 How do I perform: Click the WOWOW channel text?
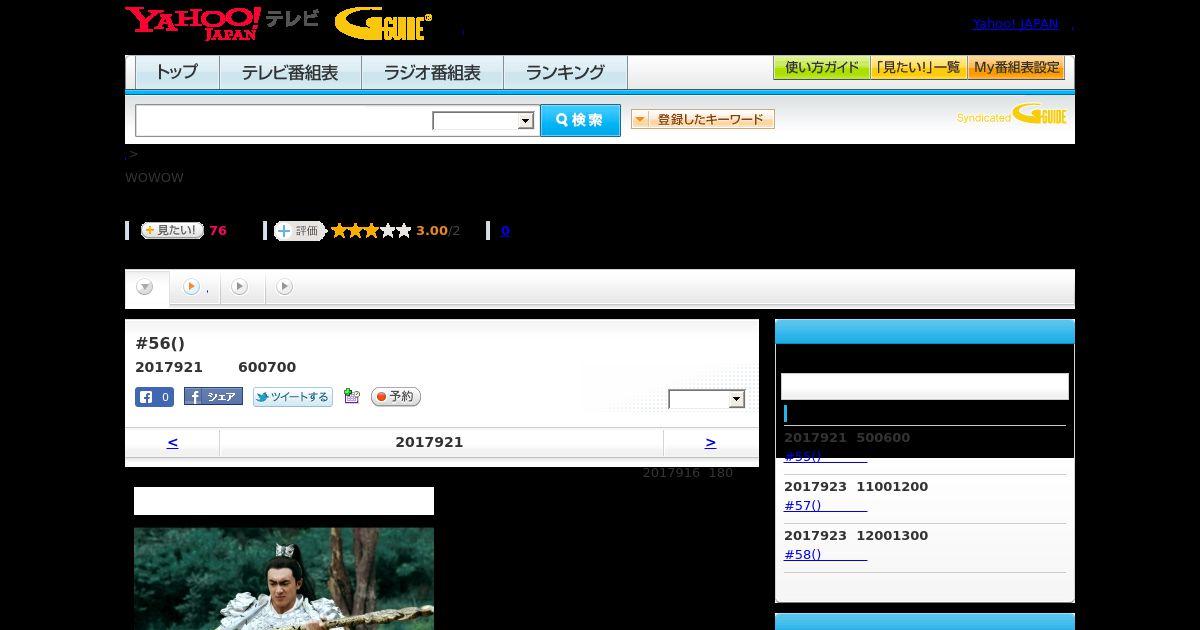[x=154, y=178]
